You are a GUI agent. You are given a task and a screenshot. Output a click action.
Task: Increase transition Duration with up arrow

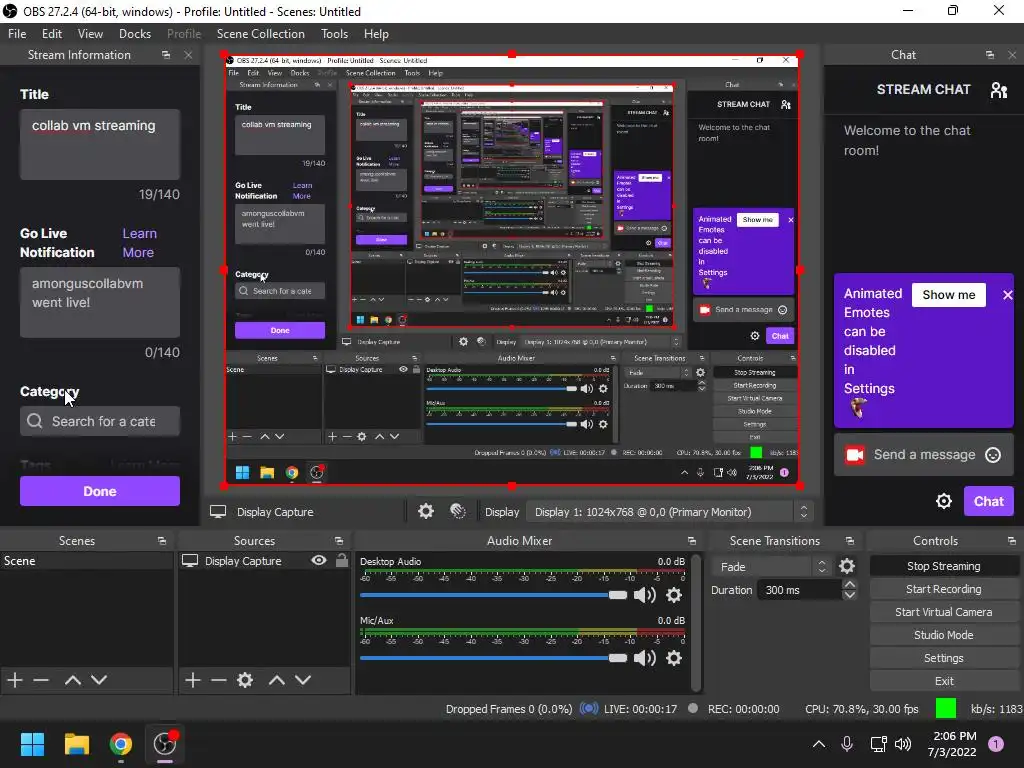(x=849, y=584)
